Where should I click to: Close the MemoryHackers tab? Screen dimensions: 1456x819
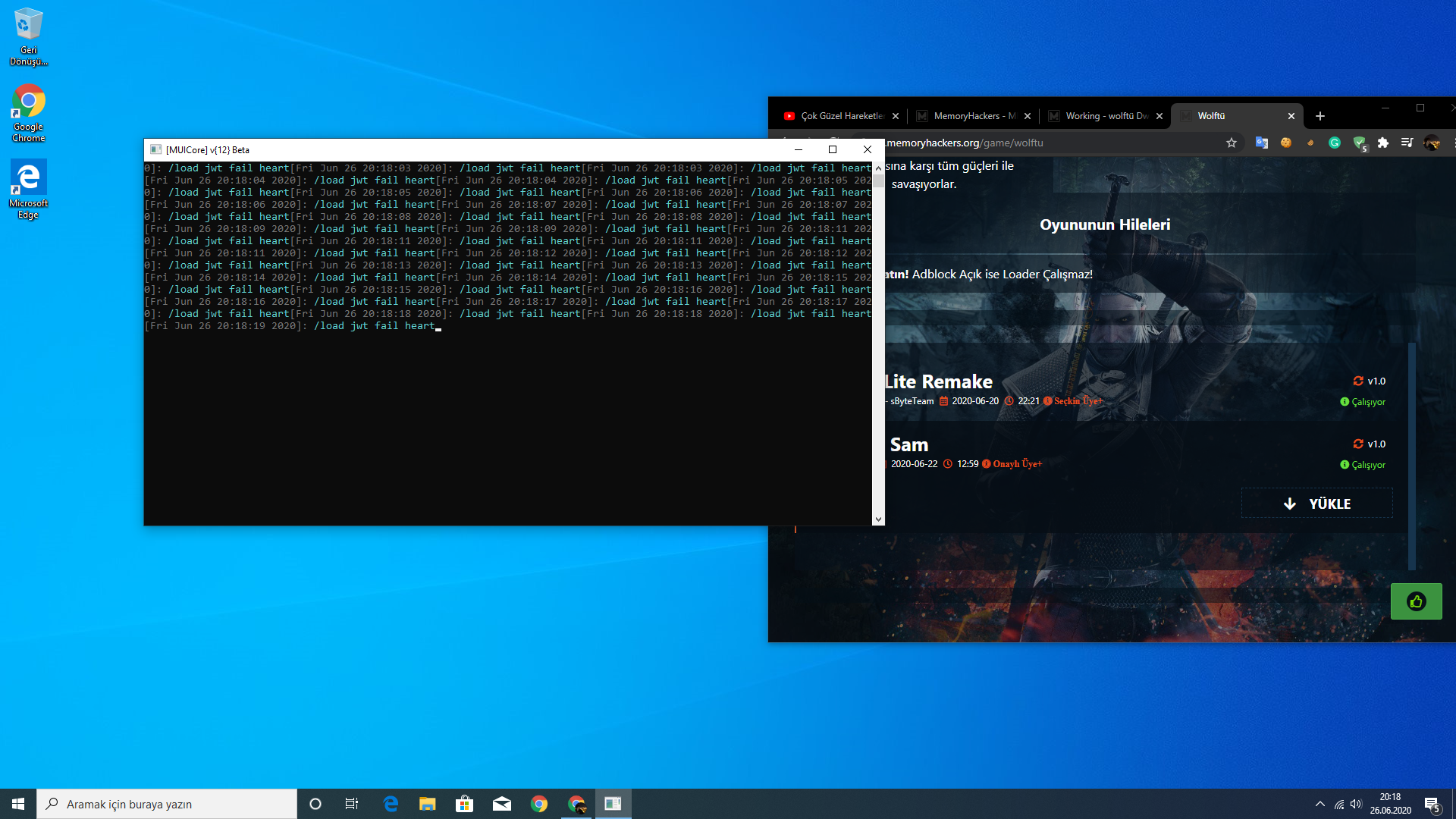[1028, 116]
